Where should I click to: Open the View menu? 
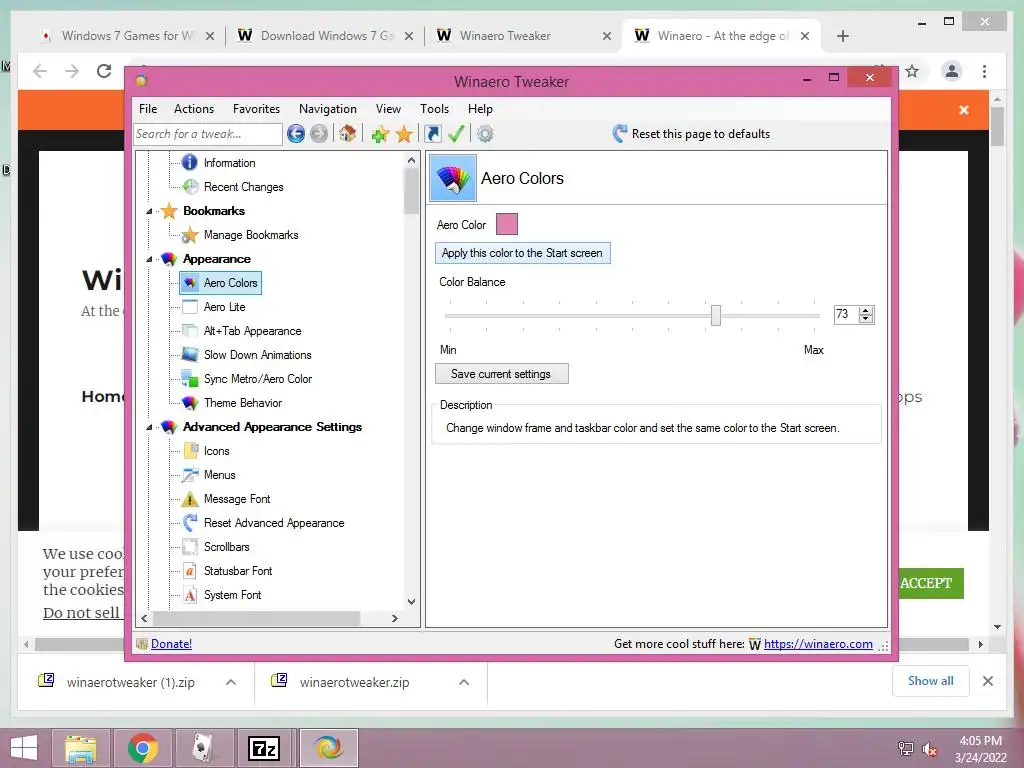(388, 109)
